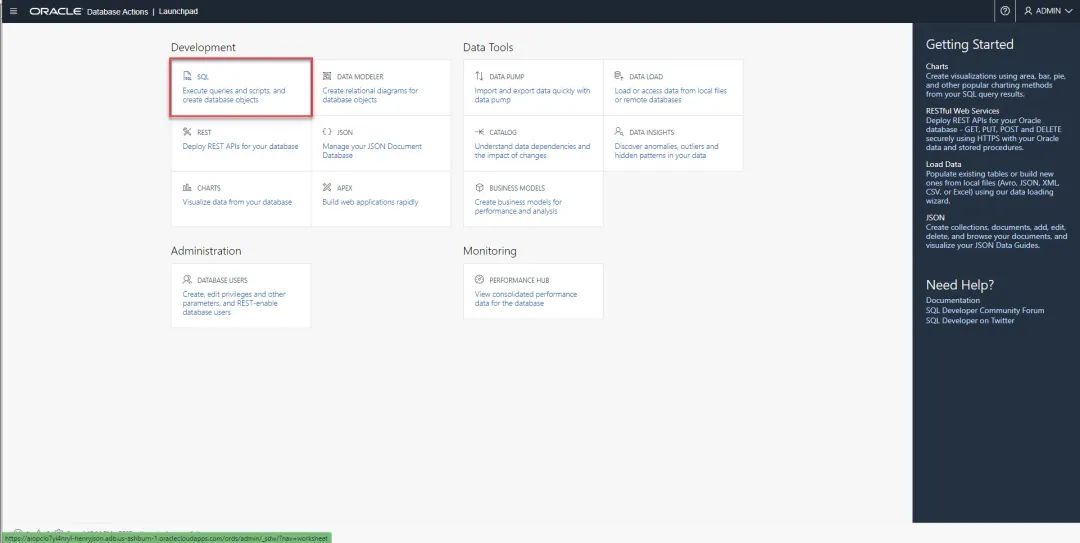Click the Charts heading in Getting Started

click(x=937, y=67)
